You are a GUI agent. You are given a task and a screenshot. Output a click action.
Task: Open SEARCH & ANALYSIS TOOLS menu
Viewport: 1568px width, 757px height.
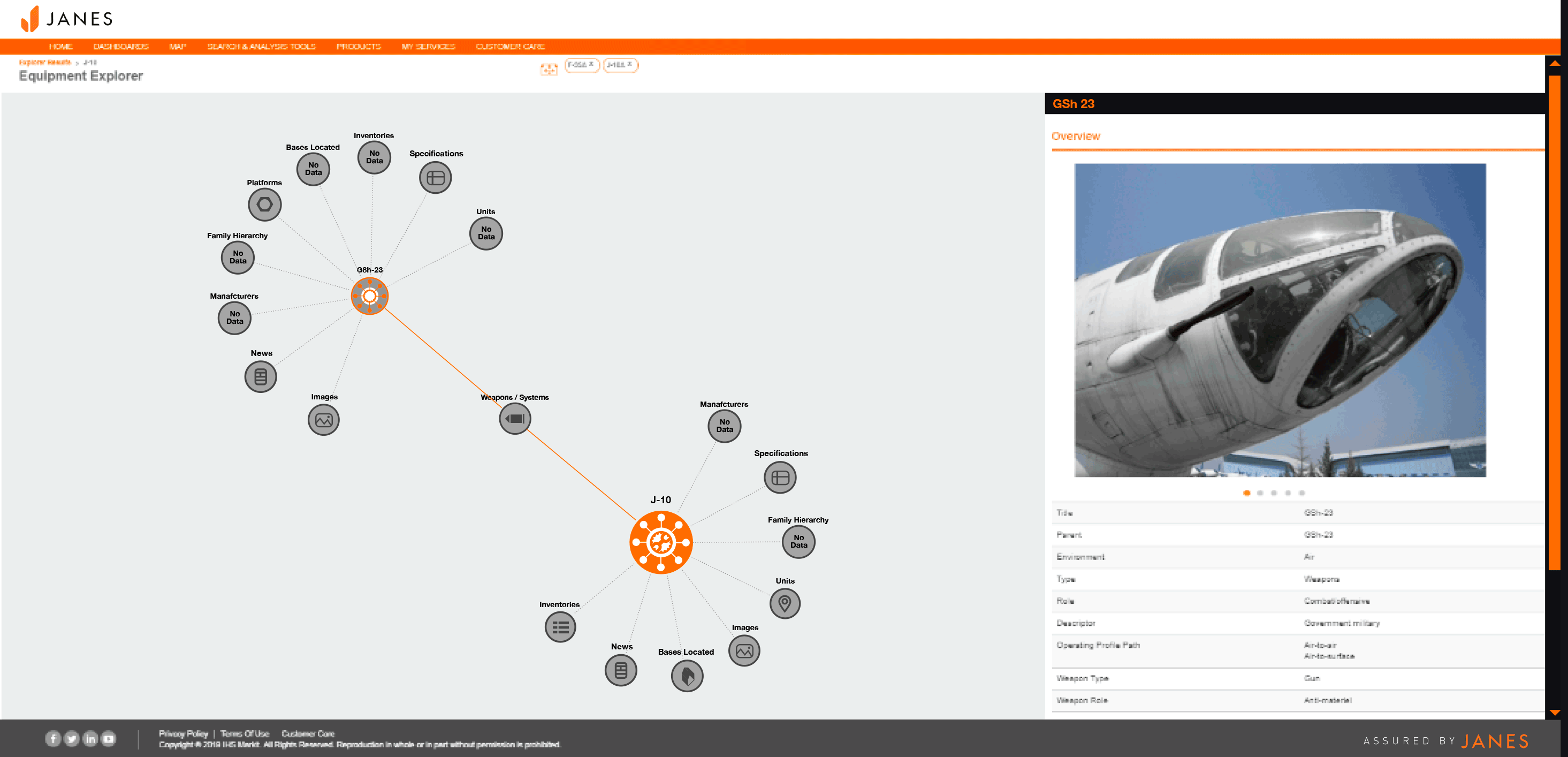(x=261, y=47)
